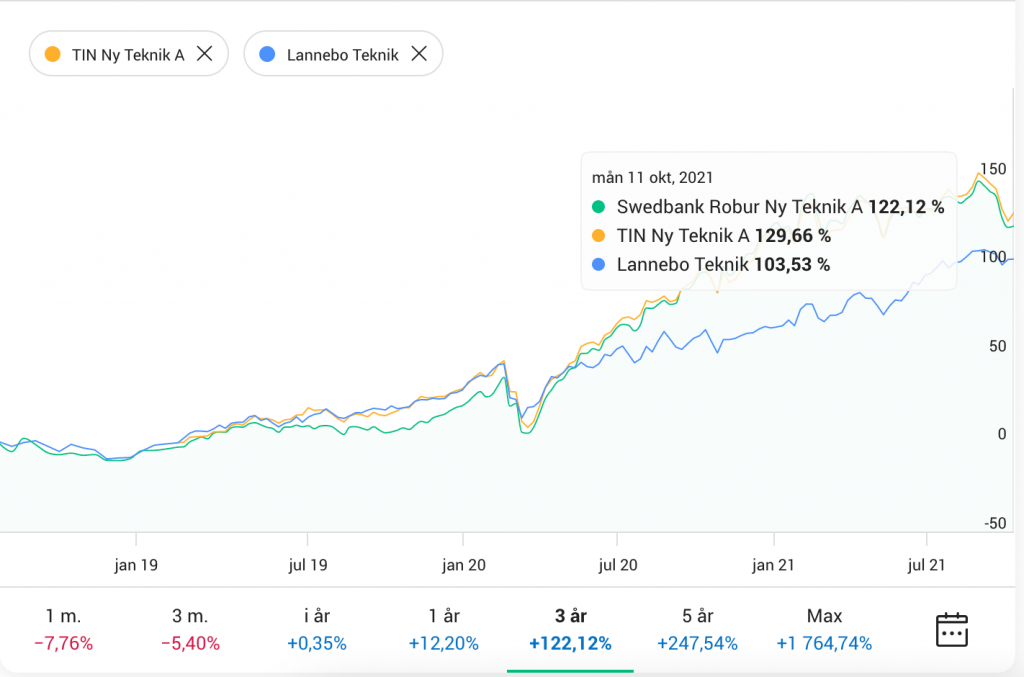Select the 1 m. time period
Image resolution: width=1024 pixels, height=677 pixels.
(x=64, y=629)
